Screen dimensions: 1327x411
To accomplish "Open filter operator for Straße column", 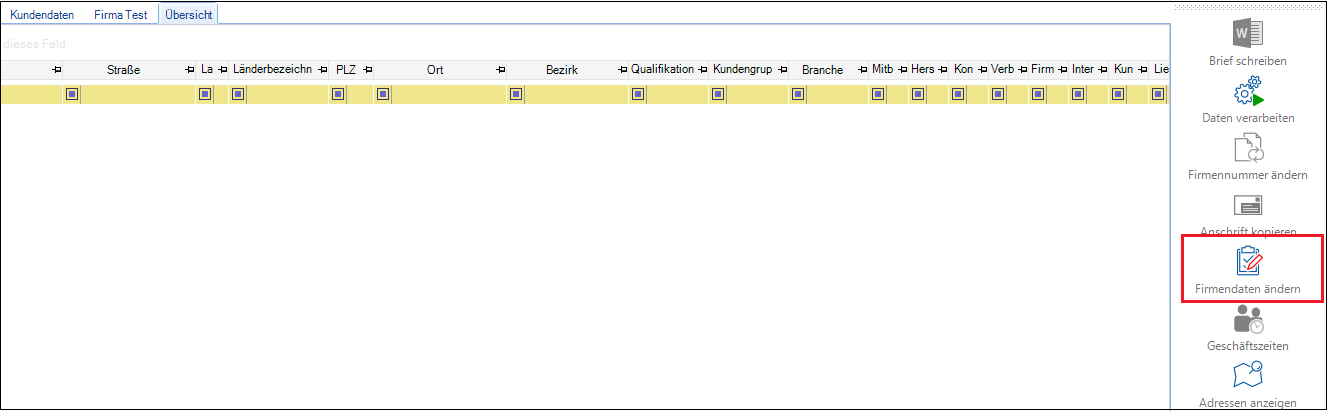I will pyautogui.click(x=72, y=95).
